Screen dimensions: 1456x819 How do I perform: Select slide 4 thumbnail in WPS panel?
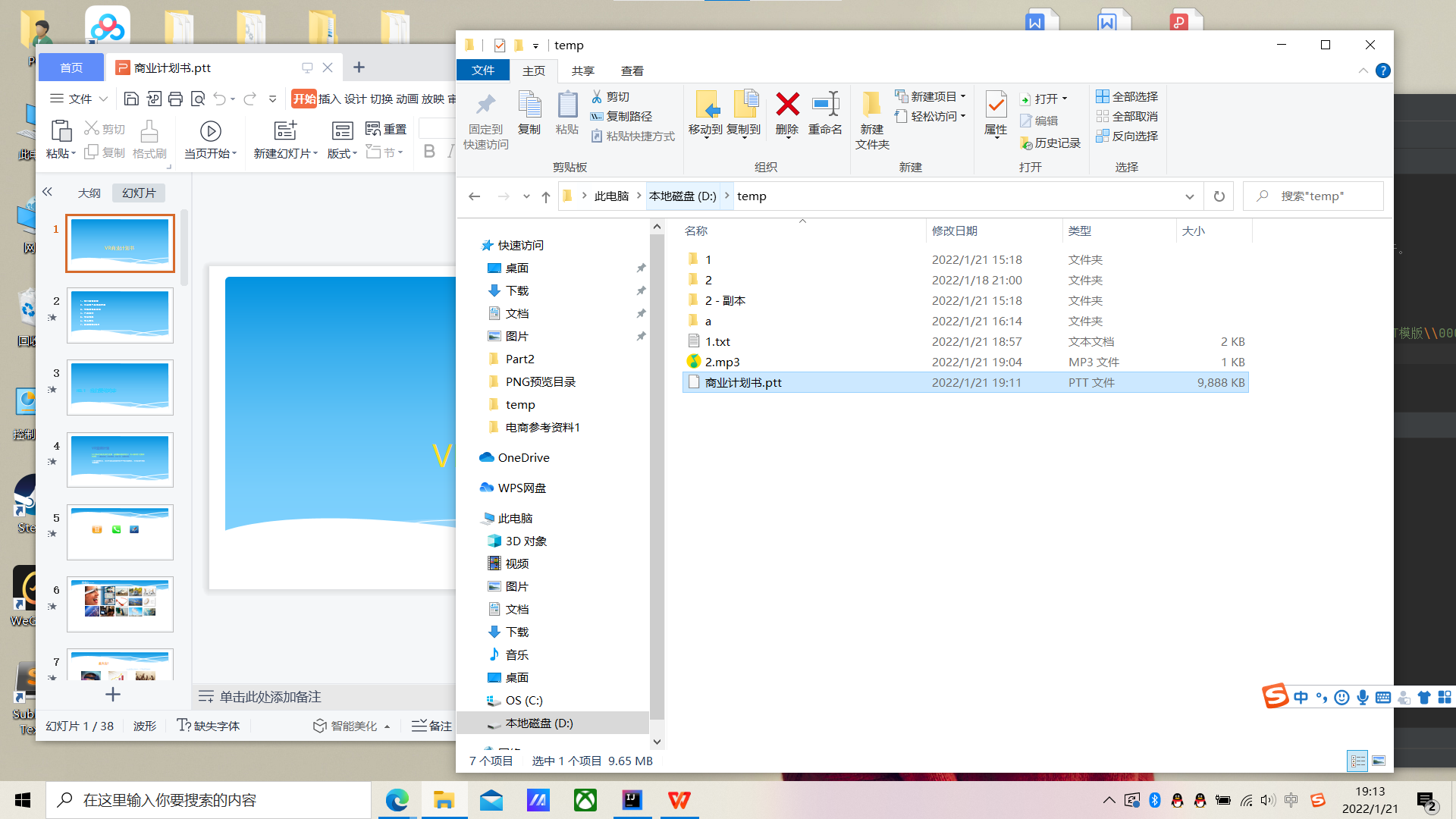pyautogui.click(x=120, y=459)
